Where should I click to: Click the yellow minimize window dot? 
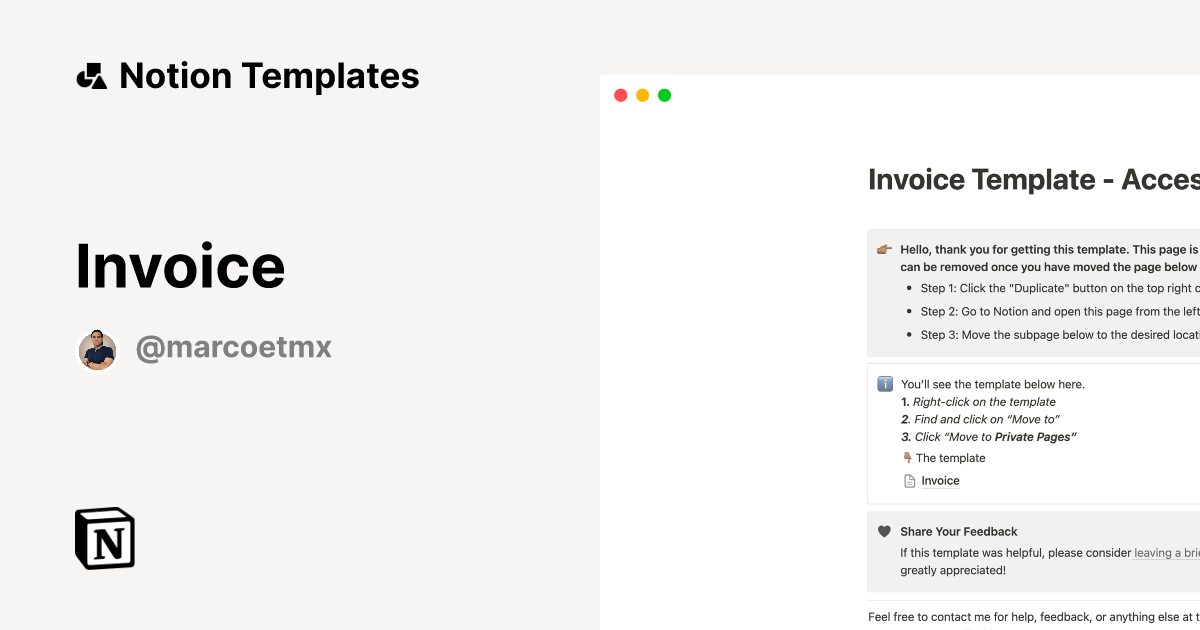pyautogui.click(x=642, y=95)
